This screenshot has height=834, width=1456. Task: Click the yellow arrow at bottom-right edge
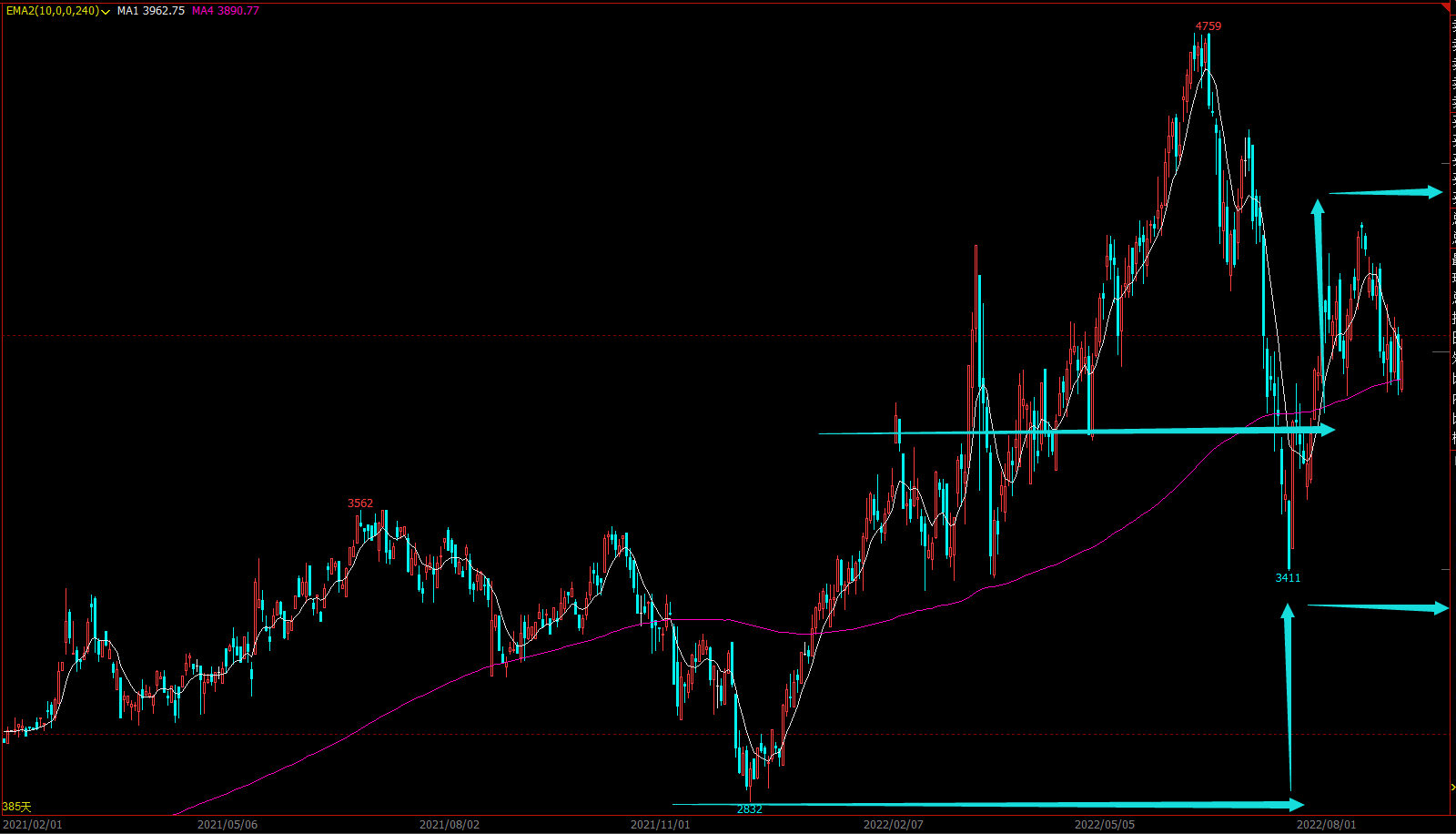coord(1451,787)
